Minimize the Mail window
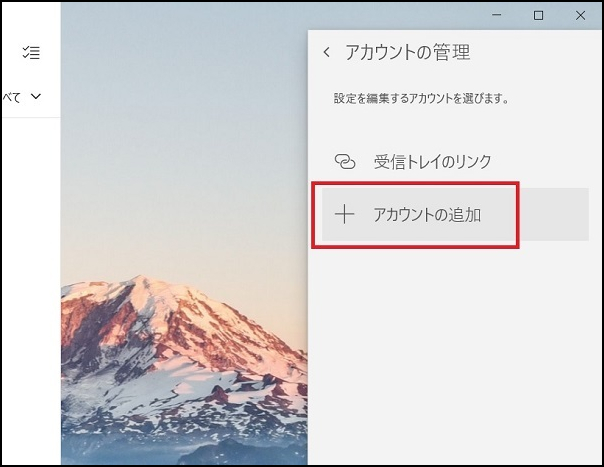 tap(497, 15)
